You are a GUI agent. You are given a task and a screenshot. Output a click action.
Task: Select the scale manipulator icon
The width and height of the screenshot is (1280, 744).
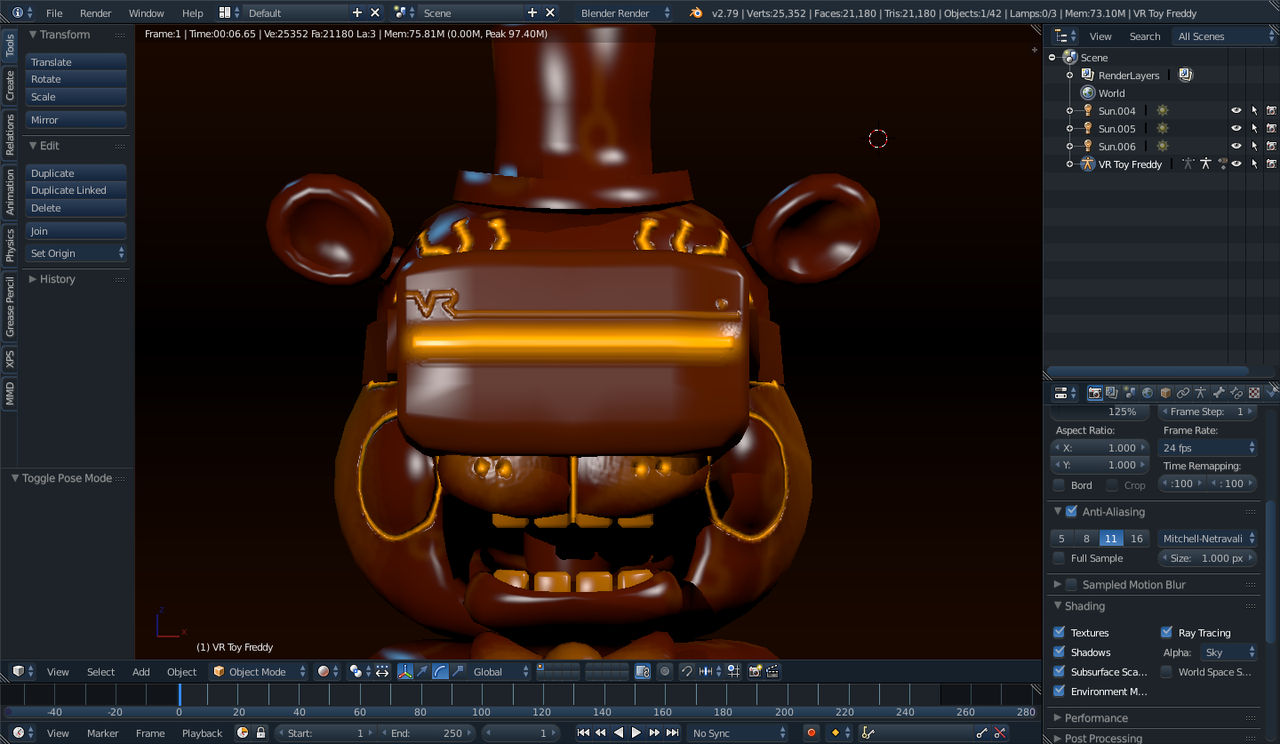(458, 671)
